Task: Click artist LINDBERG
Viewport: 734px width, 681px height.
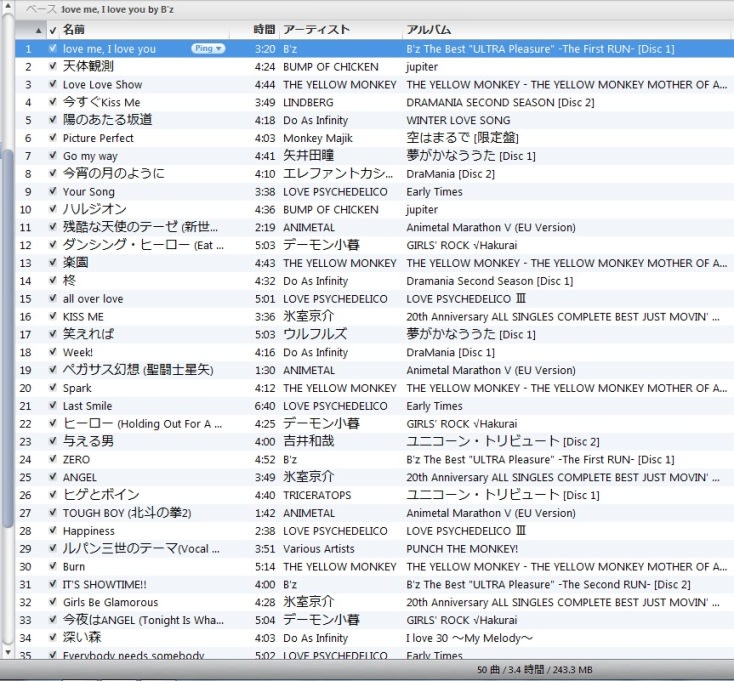Action: coord(308,103)
